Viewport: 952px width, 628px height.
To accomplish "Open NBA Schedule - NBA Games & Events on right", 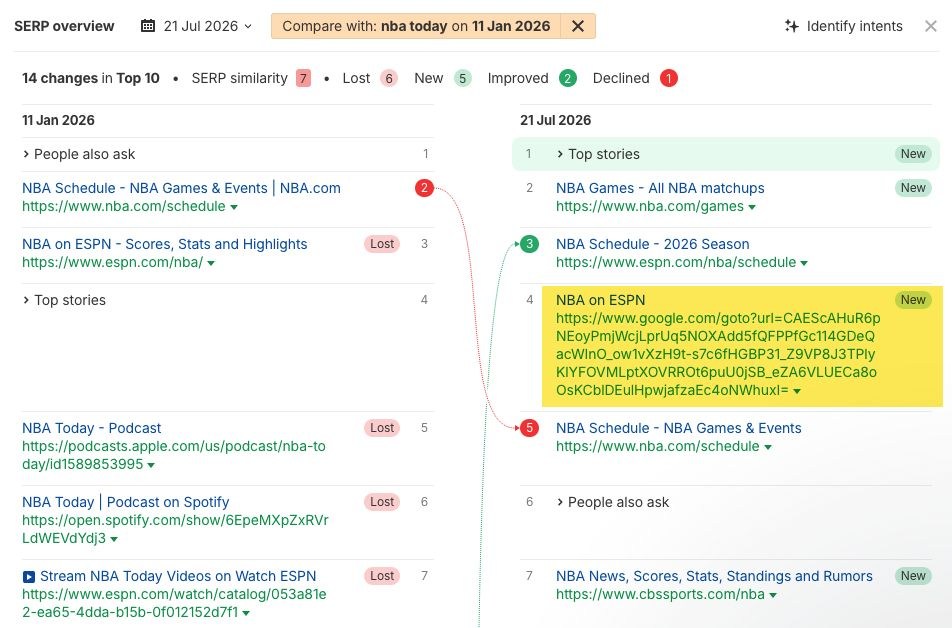I will (x=679, y=428).
